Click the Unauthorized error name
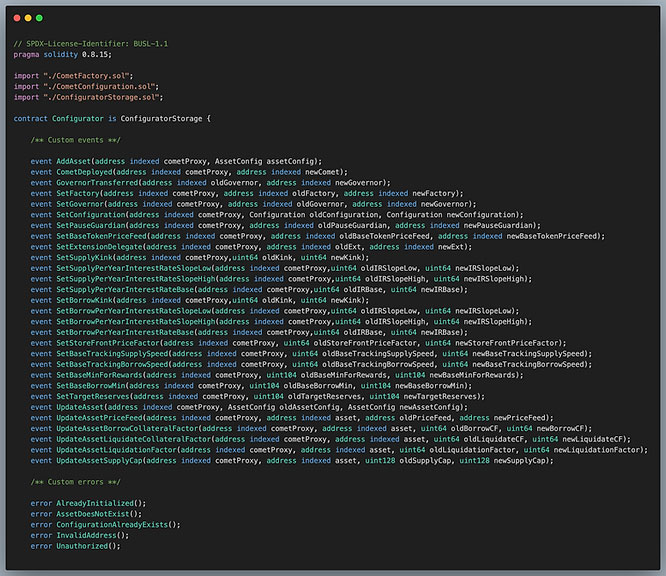 pyautogui.click(x=82, y=546)
